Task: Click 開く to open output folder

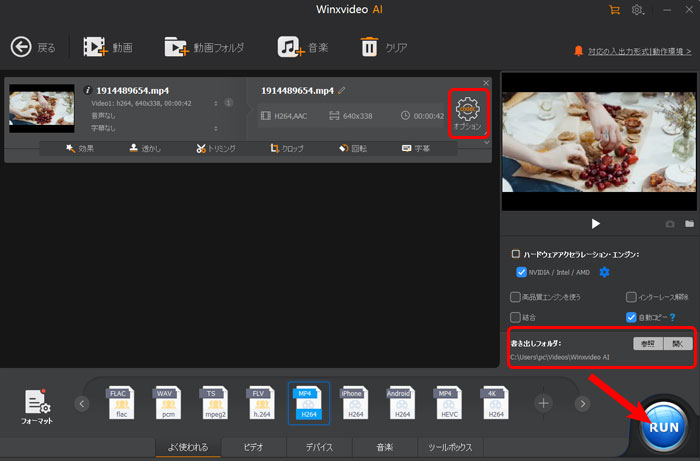Action: [x=678, y=343]
